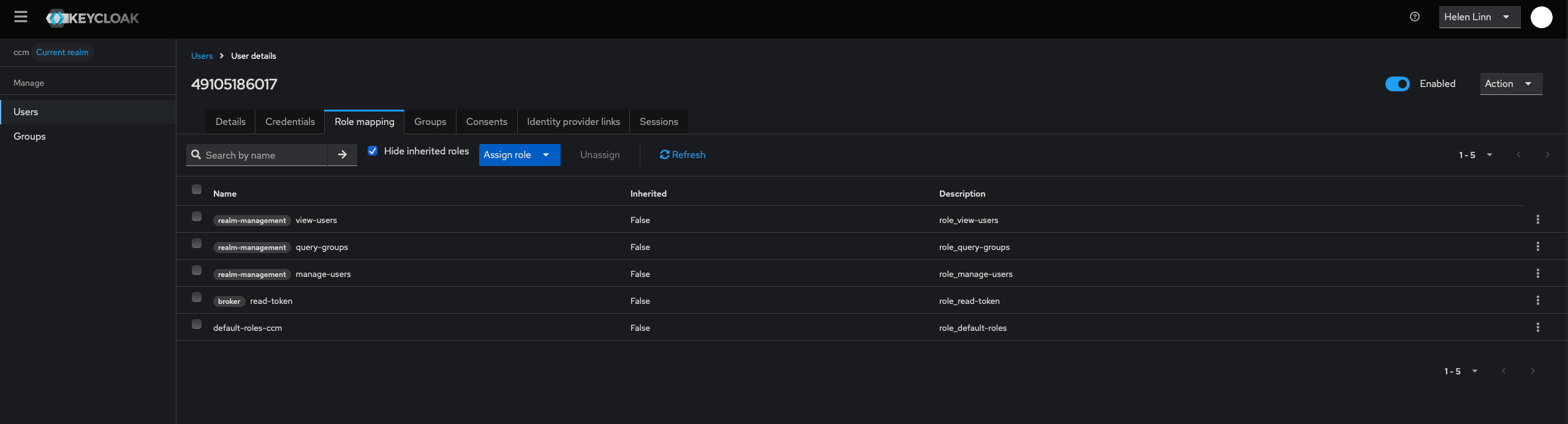Open Users in the sidebar
1568x424 pixels.
click(88, 112)
